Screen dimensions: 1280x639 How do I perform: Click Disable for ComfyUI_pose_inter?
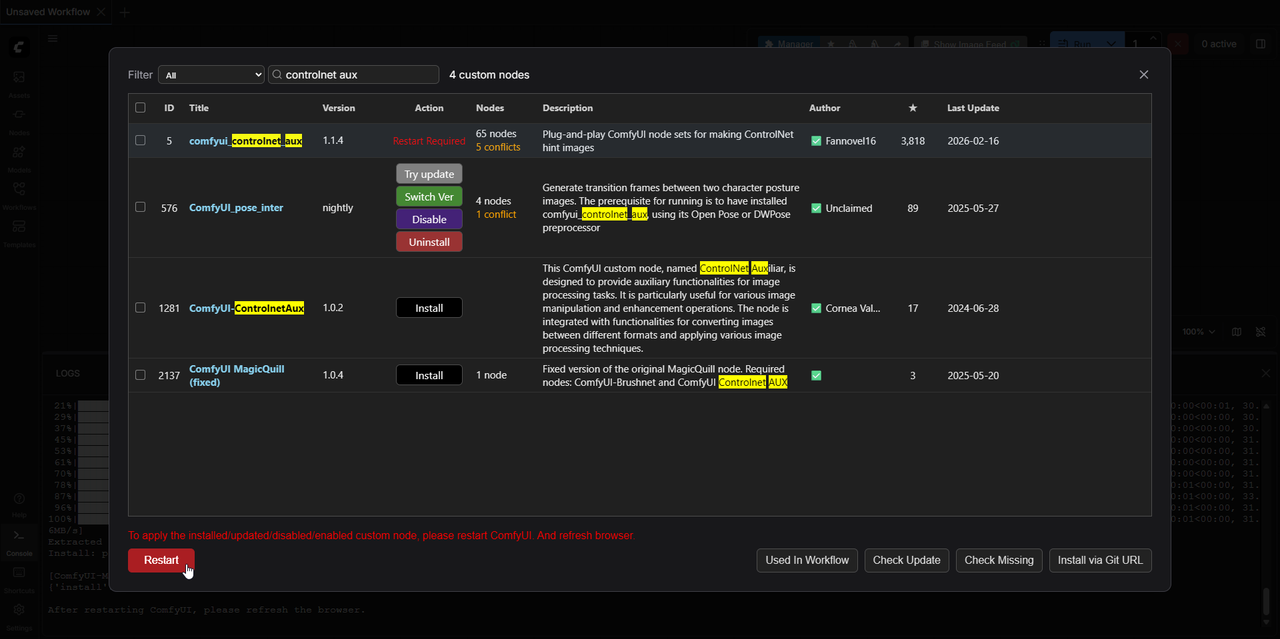(x=429, y=219)
